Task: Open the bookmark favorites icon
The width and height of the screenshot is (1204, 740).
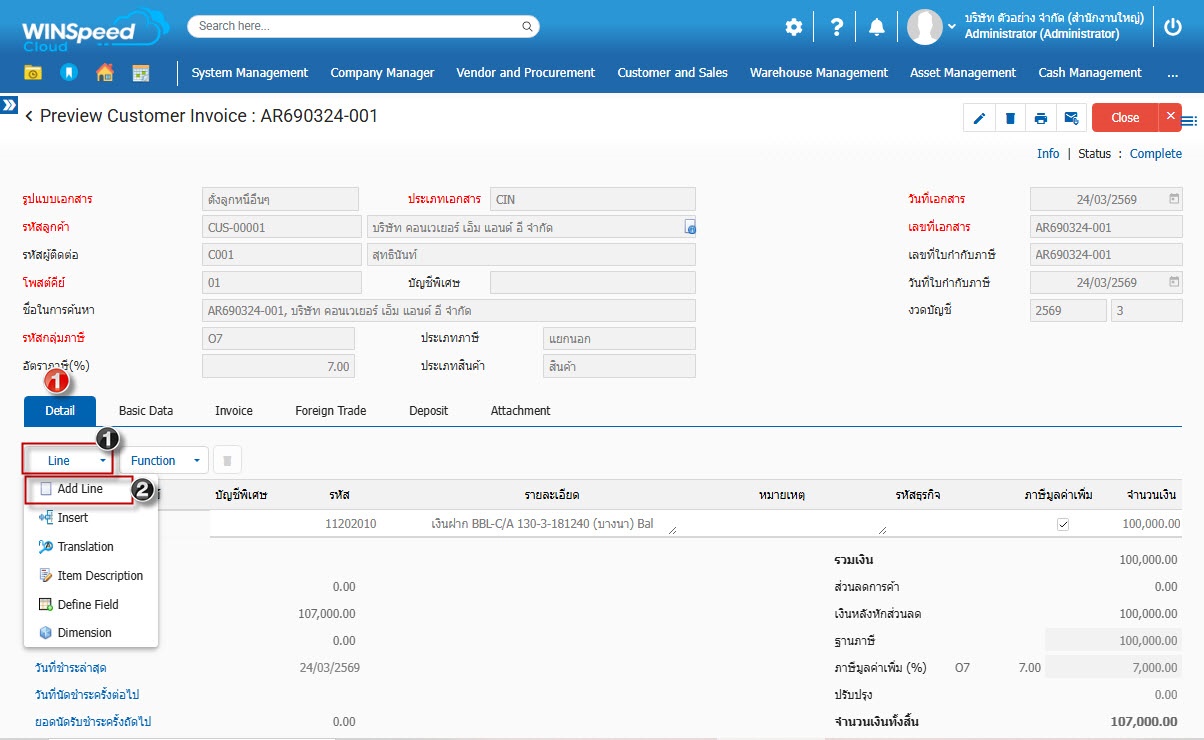Action: tap(69, 73)
